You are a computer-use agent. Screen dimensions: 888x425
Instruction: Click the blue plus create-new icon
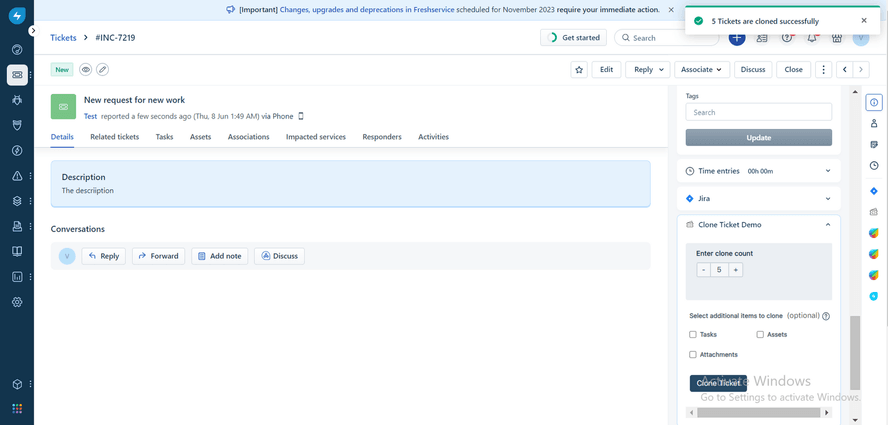[x=737, y=38]
